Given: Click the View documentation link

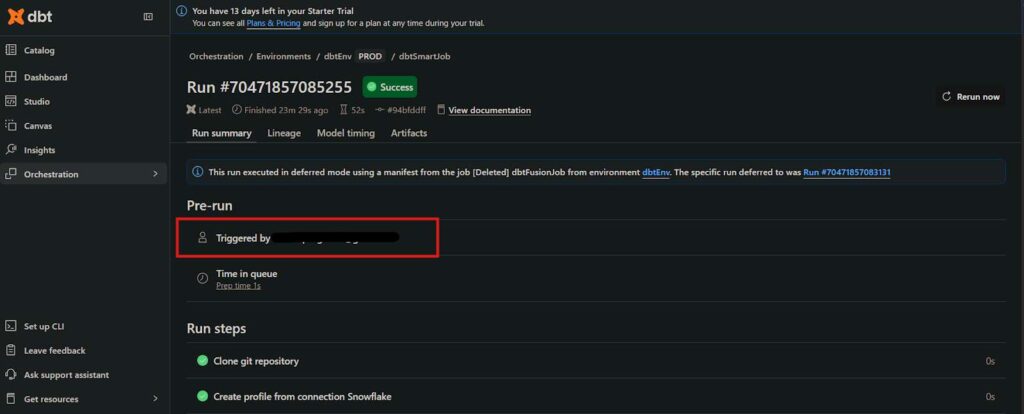Looking at the screenshot, I should coord(489,110).
